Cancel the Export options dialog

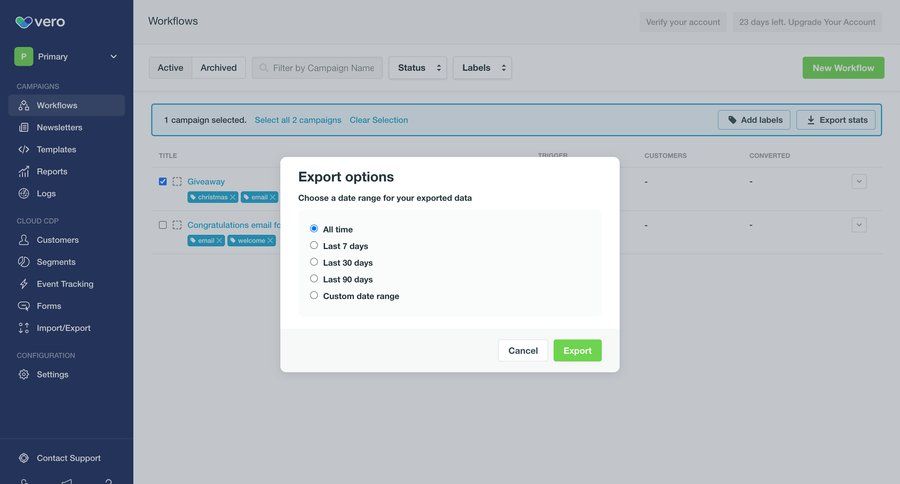(523, 350)
